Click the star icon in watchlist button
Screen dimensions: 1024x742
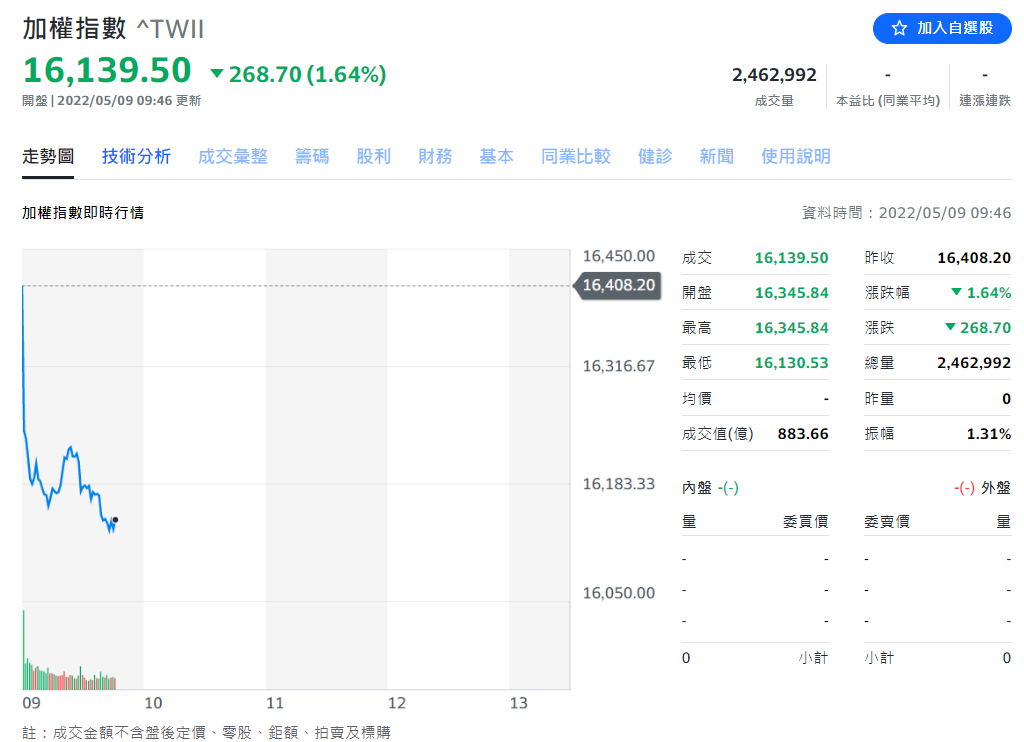(899, 28)
